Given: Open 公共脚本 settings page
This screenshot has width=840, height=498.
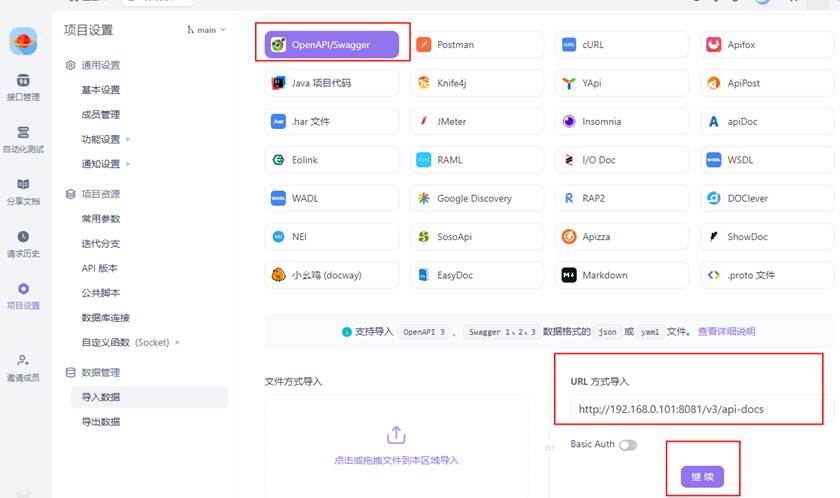Looking at the screenshot, I should (x=101, y=293).
